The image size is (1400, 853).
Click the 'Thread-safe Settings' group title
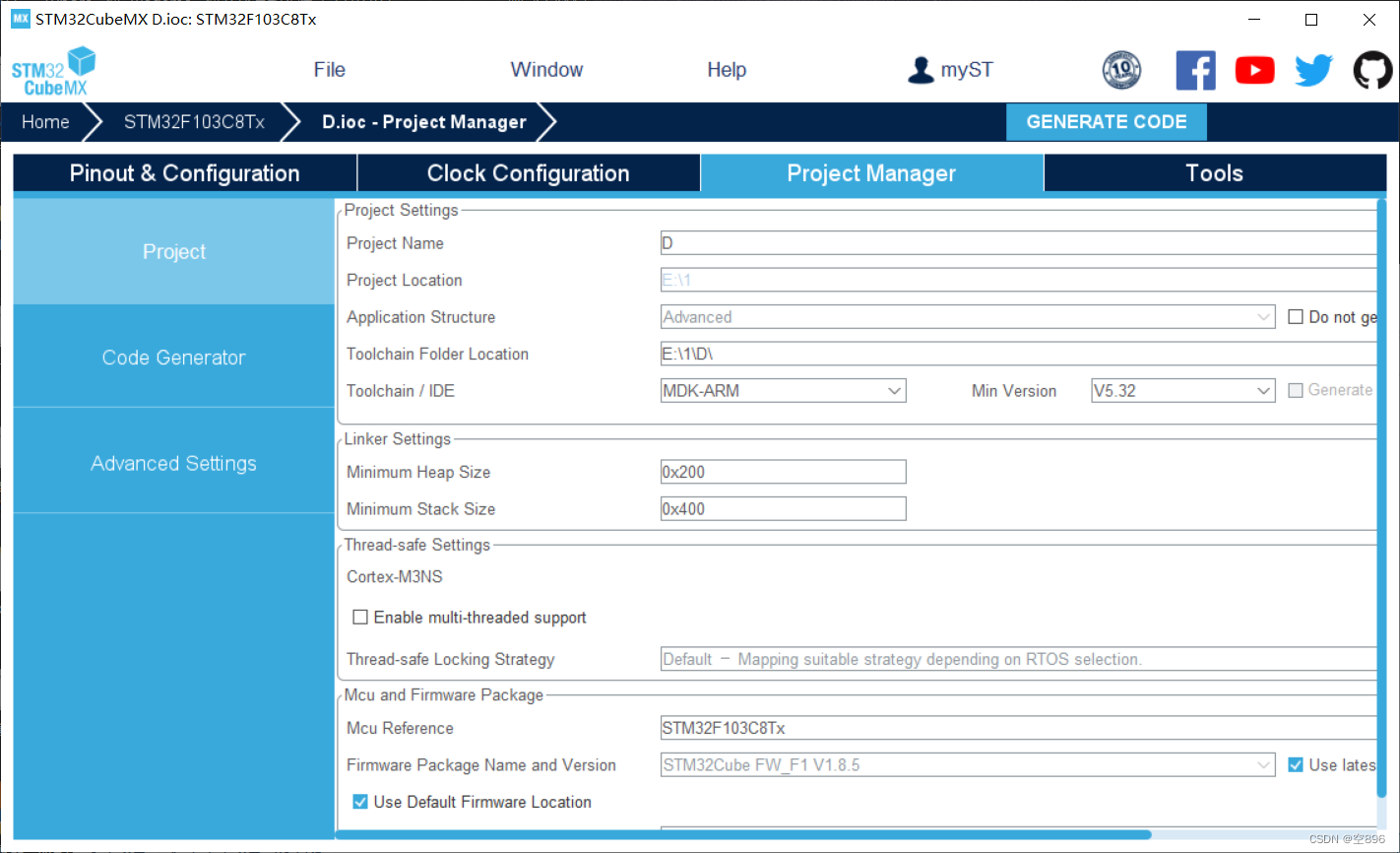point(417,545)
